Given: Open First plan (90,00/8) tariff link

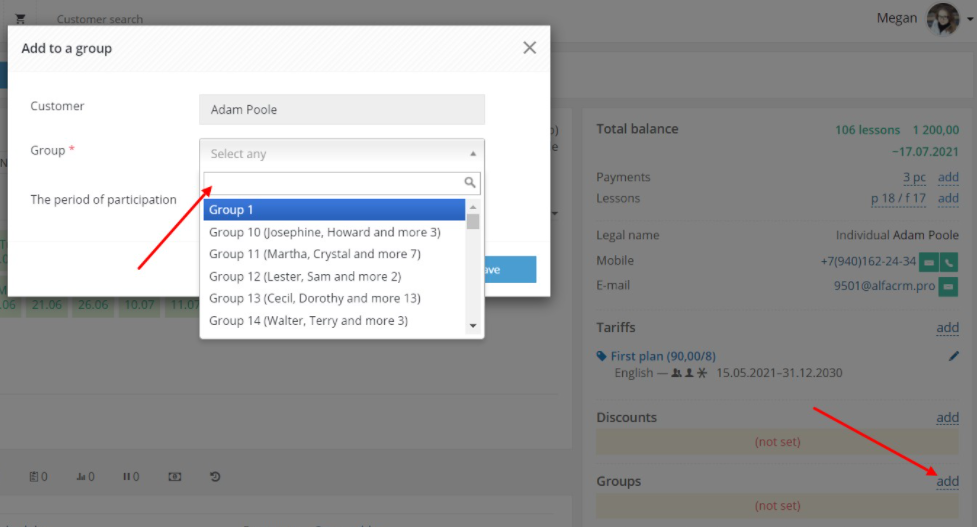Looking at the screenshot, I should coord(663,356).
